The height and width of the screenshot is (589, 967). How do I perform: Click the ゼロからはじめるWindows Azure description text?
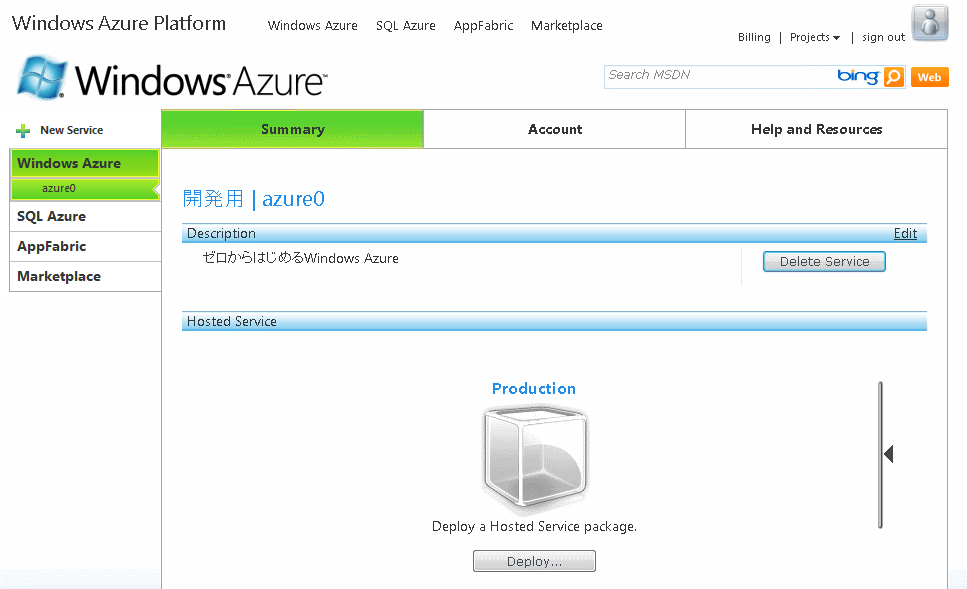[x=300, y=258]
